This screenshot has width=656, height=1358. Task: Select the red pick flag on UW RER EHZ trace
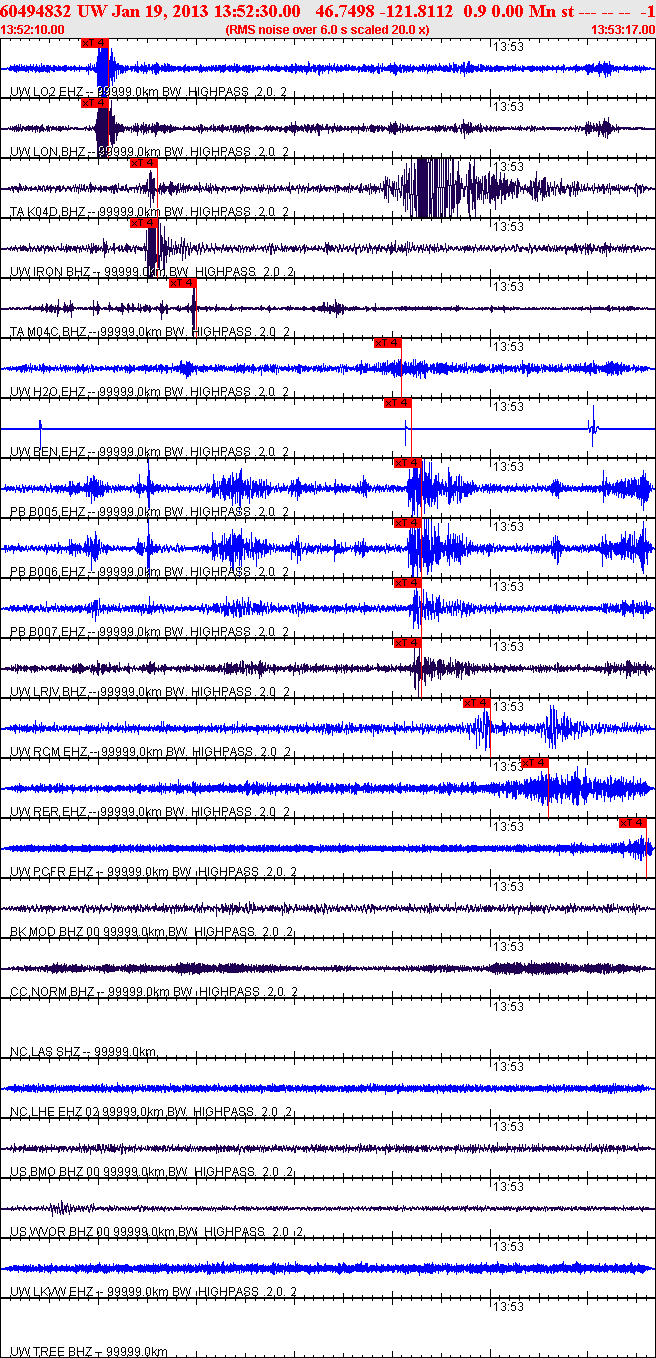tap(535, 763)
